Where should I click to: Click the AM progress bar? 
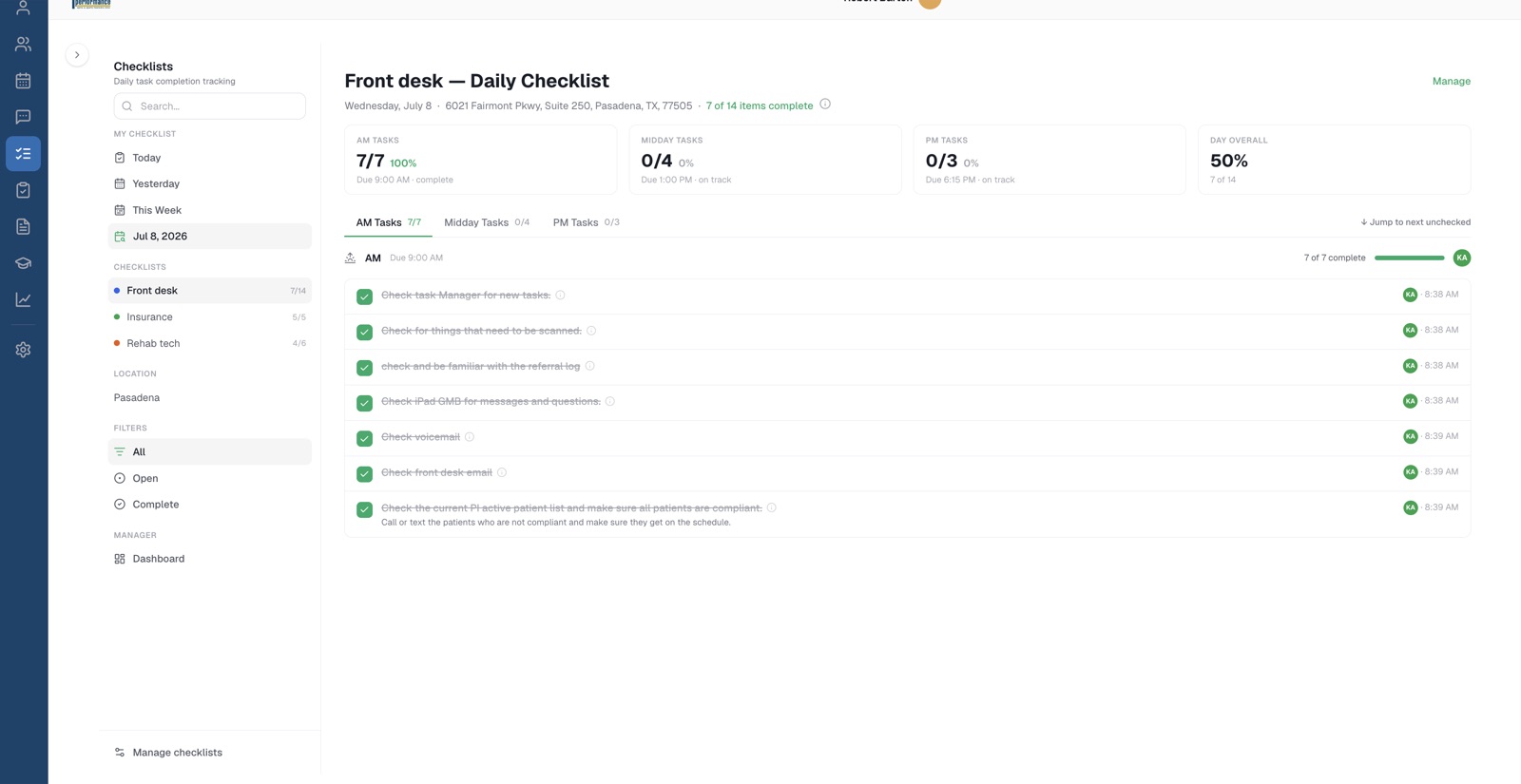[x=1409, y=258]
